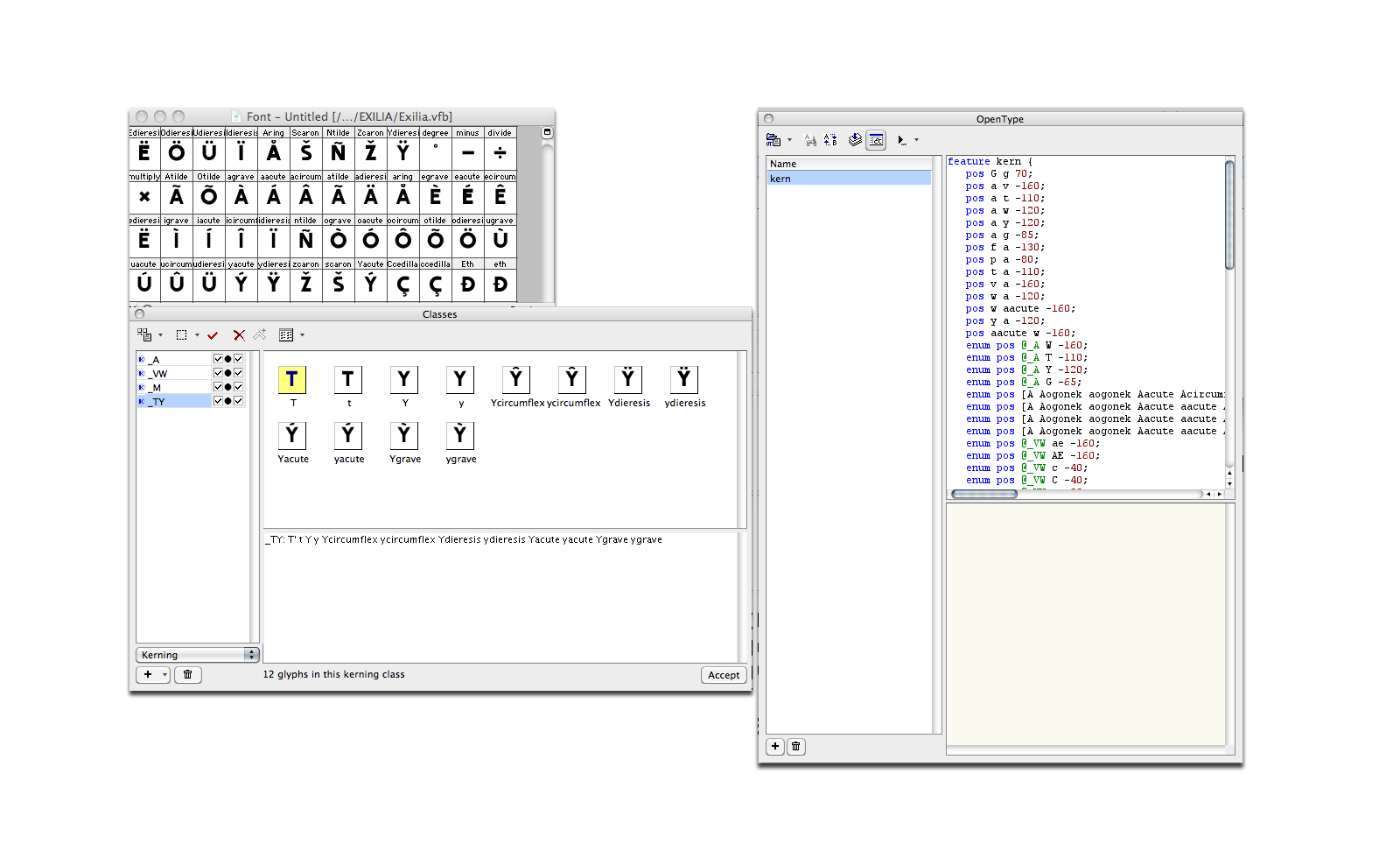Click the Ccedilla glyph cell in Font window
Image resolution: width=1400 pixels, height=844 pixels.
[402, 280]
